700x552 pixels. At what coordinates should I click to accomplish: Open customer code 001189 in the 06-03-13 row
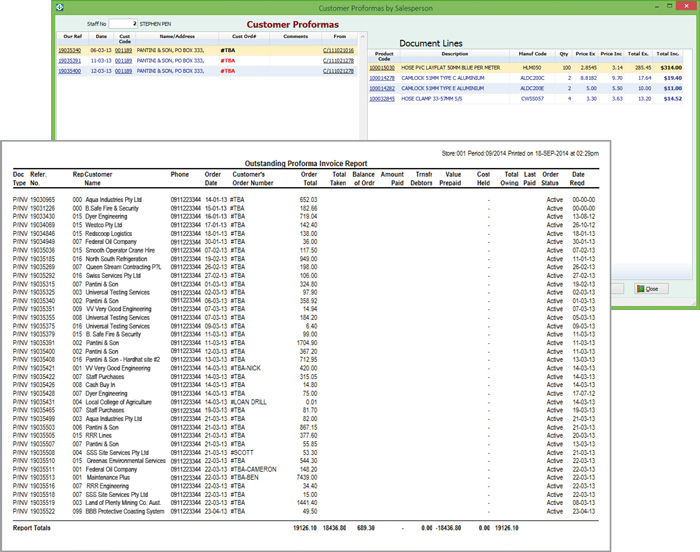point(123,50)
